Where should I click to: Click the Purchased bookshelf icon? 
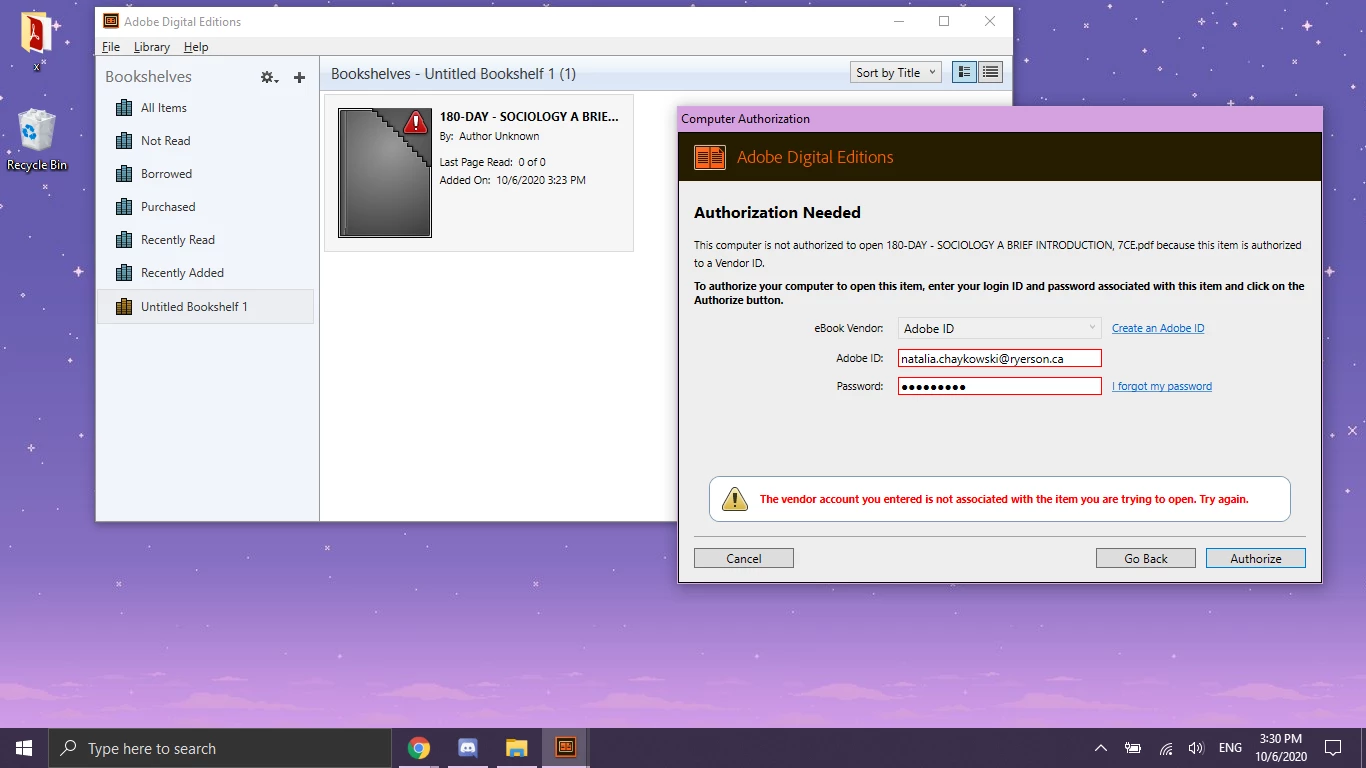point(124,207)
